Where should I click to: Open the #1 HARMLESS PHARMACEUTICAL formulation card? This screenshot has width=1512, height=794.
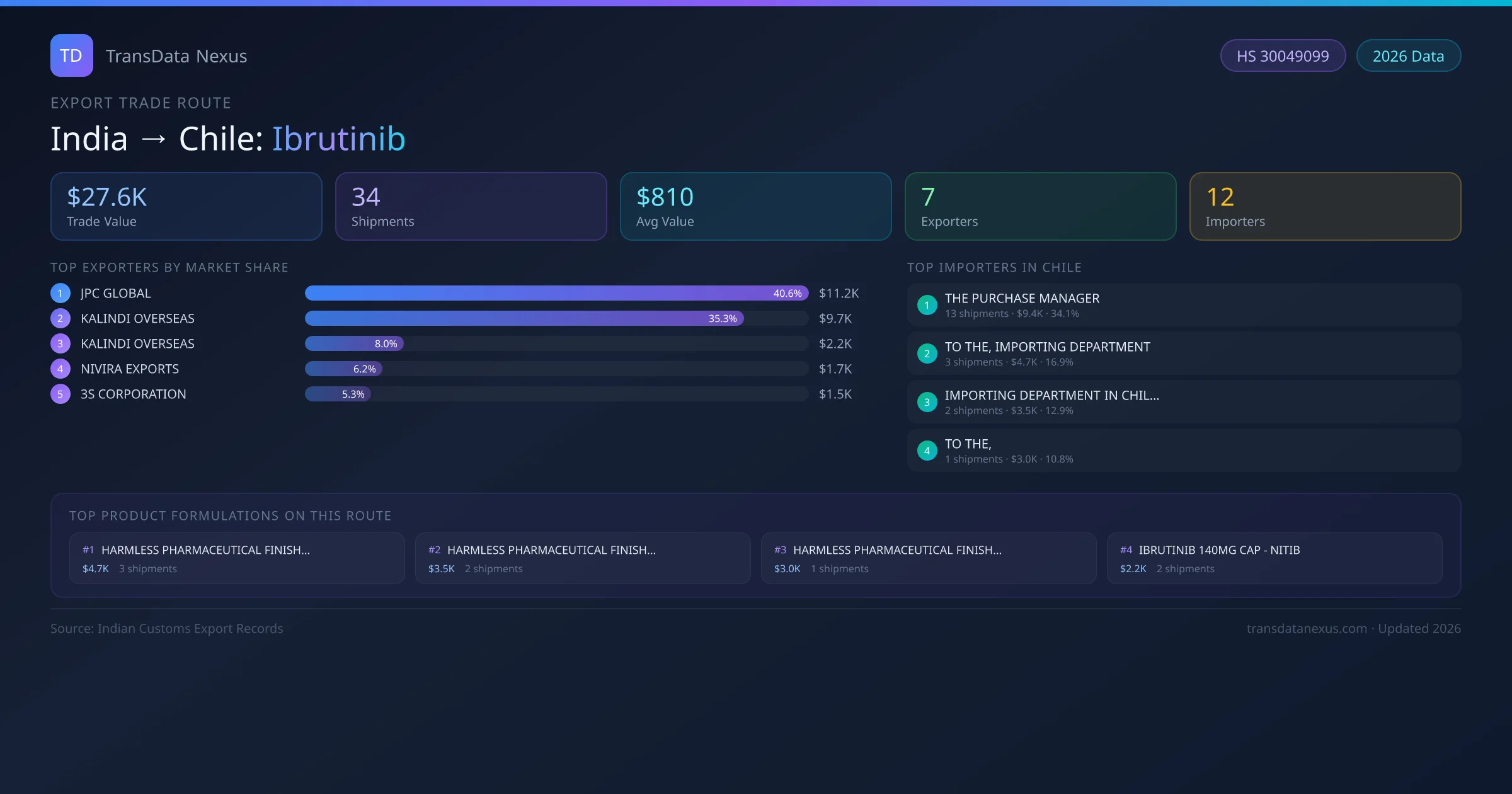pyautogui.click(x=237, y=558)
